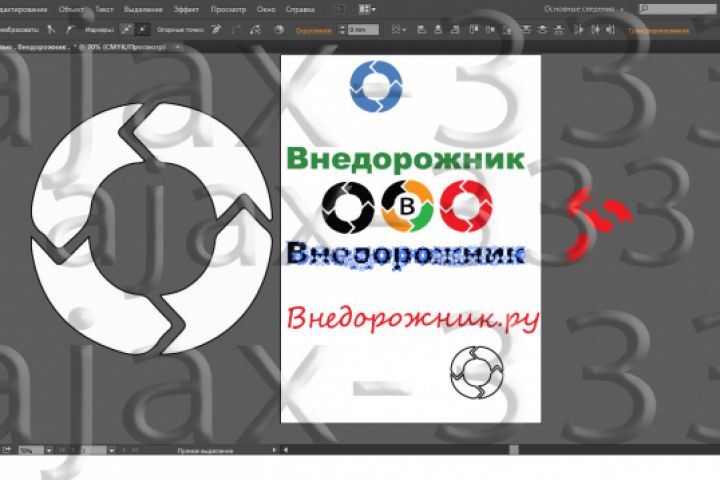Select the blue circular logo on artboard

(x=376, y=86)
